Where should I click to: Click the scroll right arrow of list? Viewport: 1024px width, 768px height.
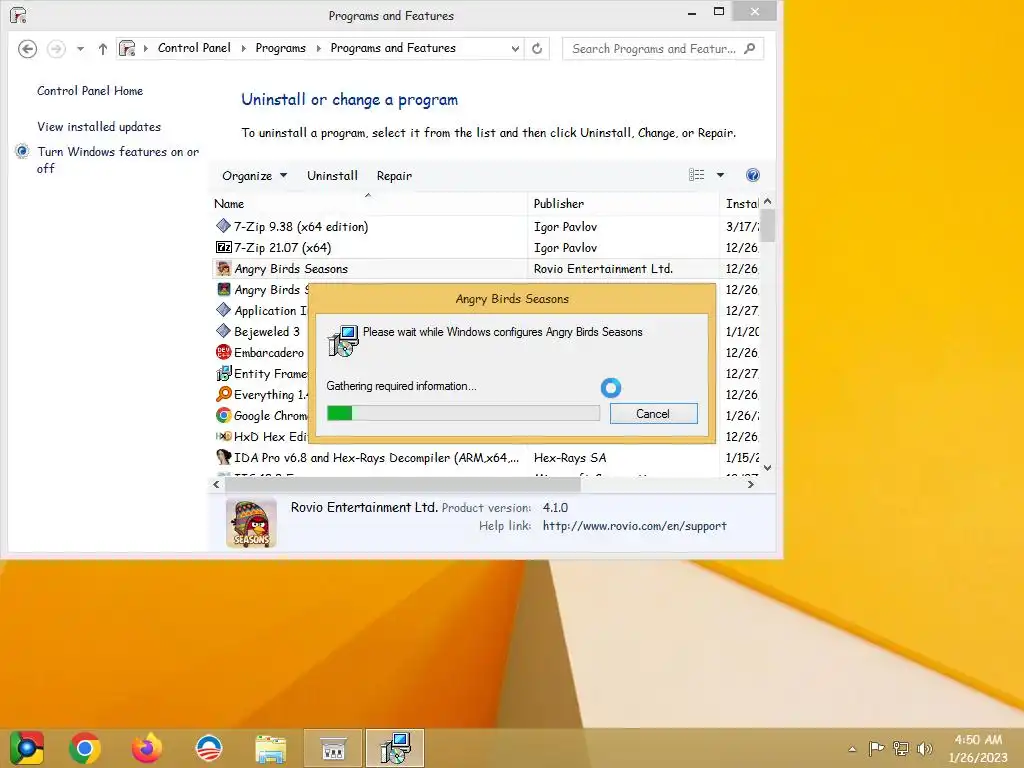tap(750, 485)
